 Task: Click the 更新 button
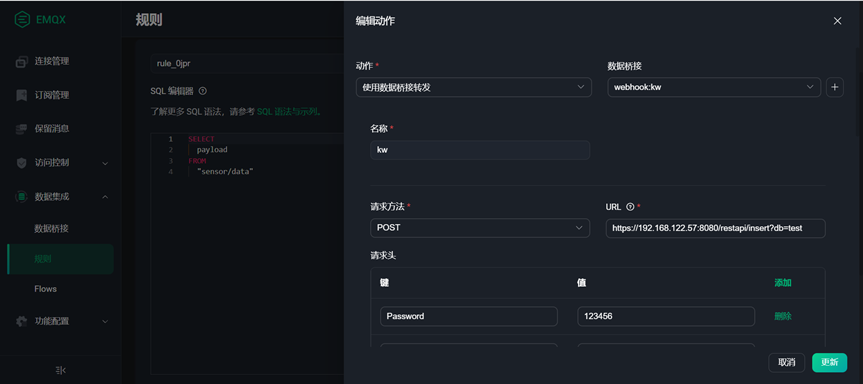pyautogui.click(x=829, y=363)
